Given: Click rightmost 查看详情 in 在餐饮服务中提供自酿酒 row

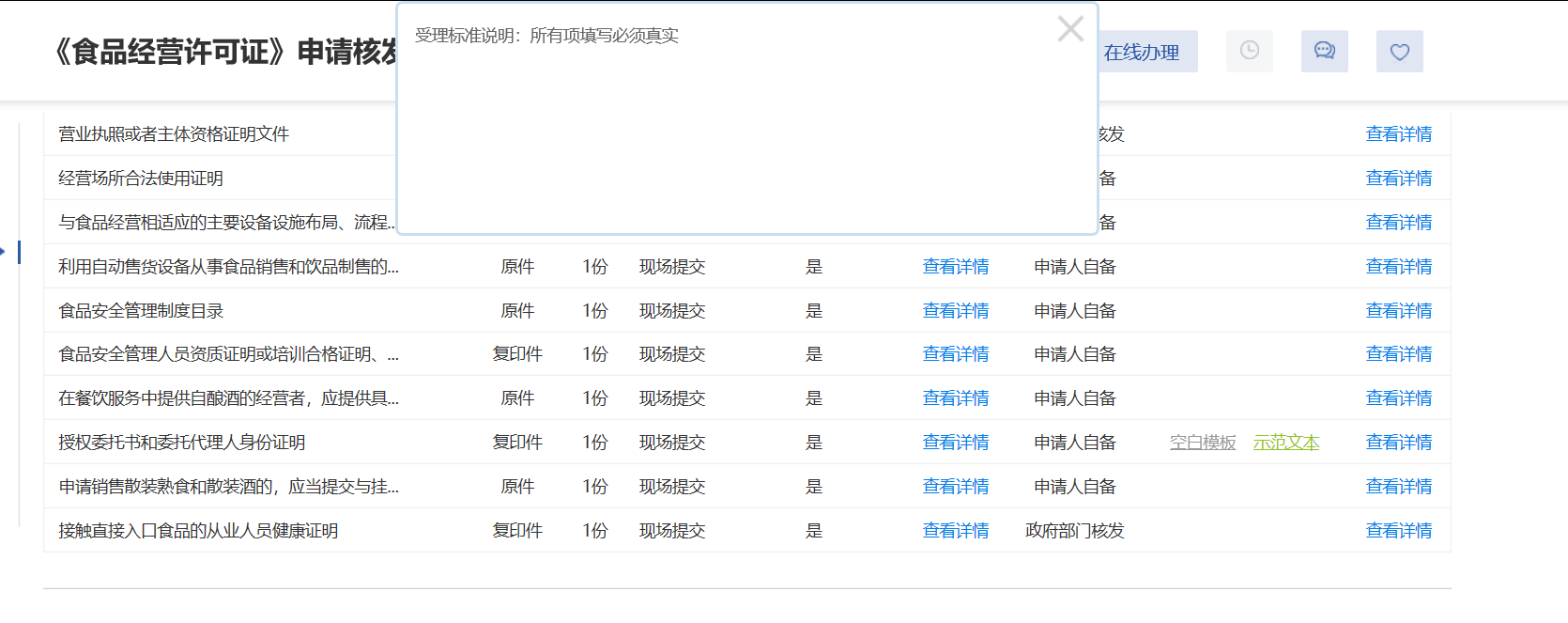Looking at the screenshot, I should [x=1398, y=398].
